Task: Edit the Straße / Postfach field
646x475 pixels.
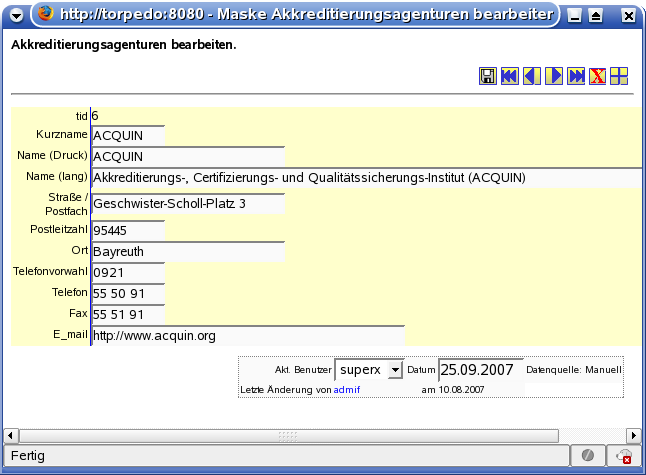Action: 188,204
